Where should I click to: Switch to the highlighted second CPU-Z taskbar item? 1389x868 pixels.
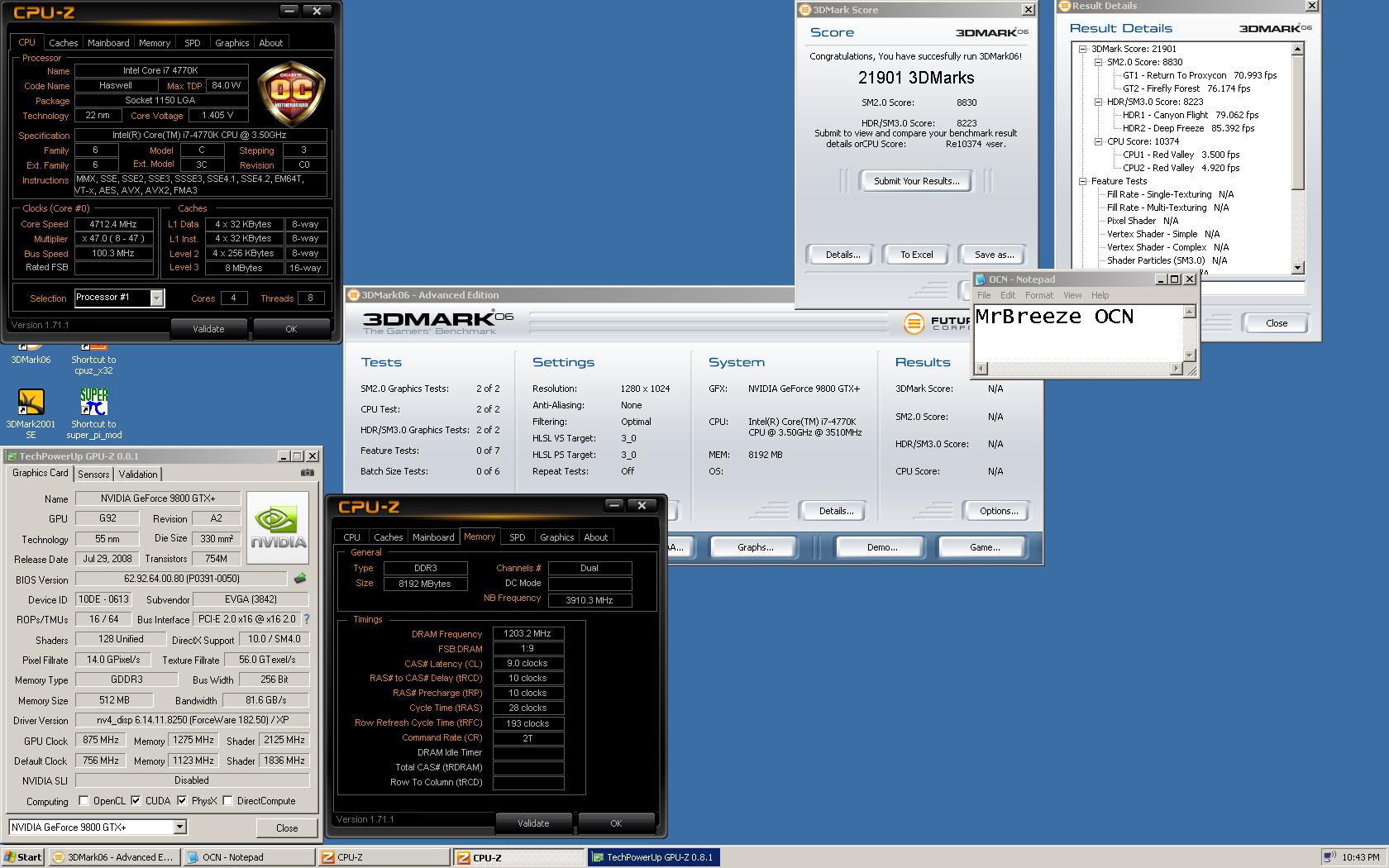tap(519, 857)
